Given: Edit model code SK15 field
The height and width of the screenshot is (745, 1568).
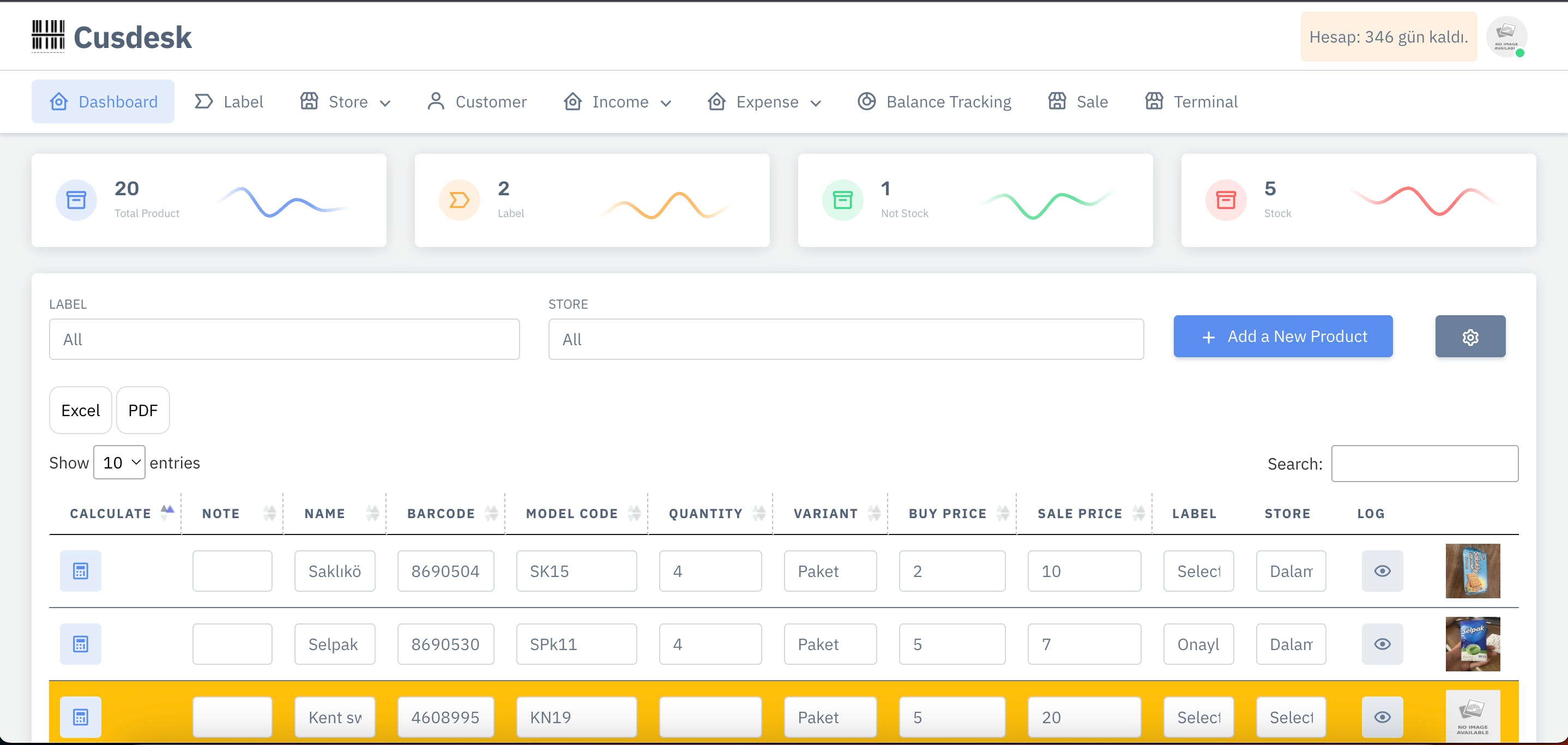Looking at the screenshot, I should 576,571.
